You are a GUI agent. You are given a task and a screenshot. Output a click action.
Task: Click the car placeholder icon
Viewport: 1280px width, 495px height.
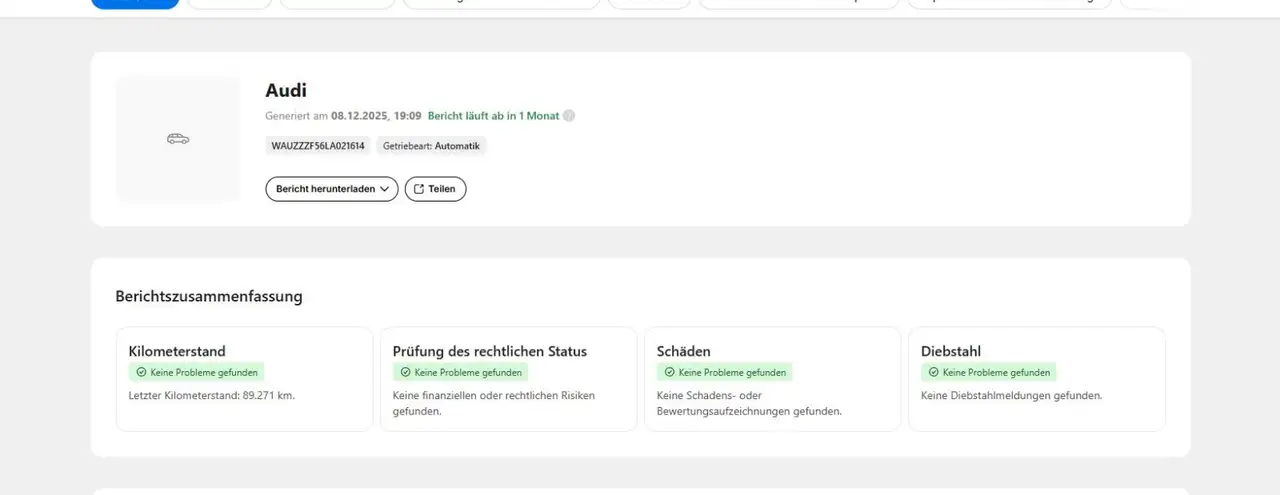click(178, 139)
